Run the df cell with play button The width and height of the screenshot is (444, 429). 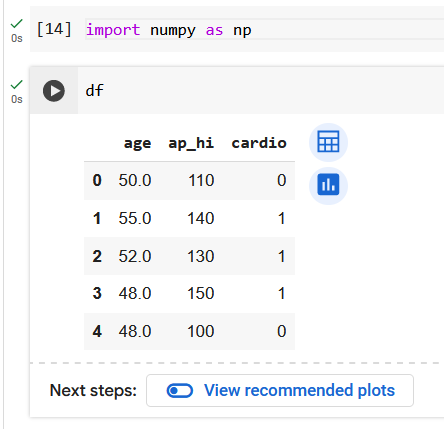coord(54,91)
